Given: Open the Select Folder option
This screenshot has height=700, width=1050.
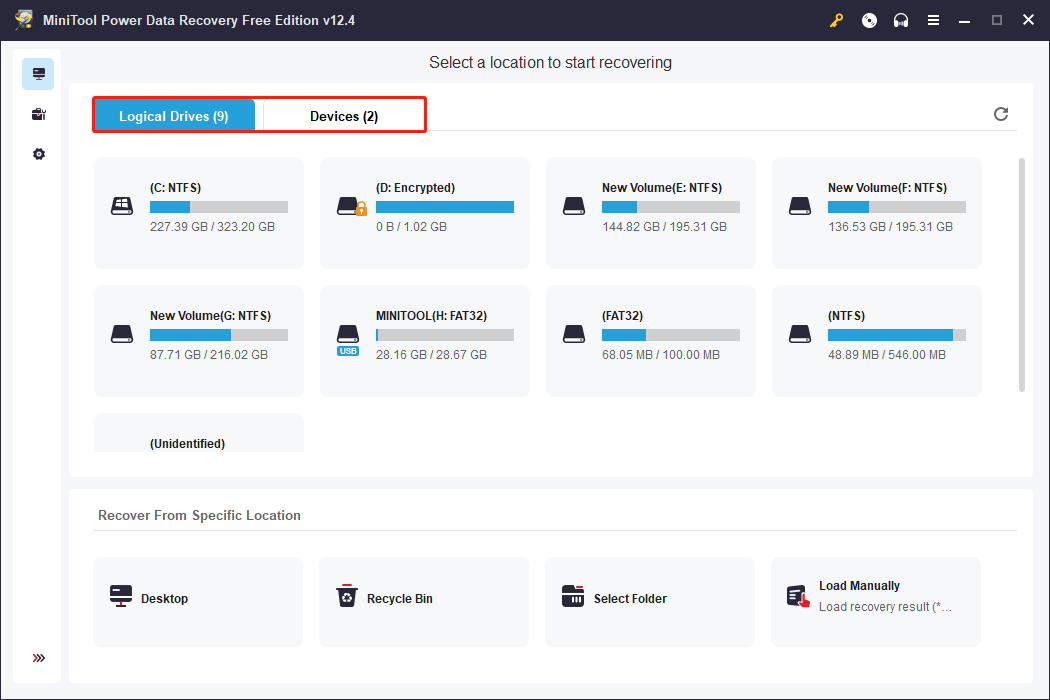Looking at the screenshot, I should click(650, 602).
